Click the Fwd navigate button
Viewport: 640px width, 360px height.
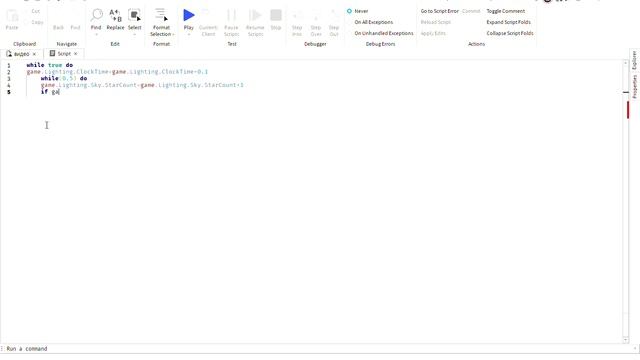[76, 27]
